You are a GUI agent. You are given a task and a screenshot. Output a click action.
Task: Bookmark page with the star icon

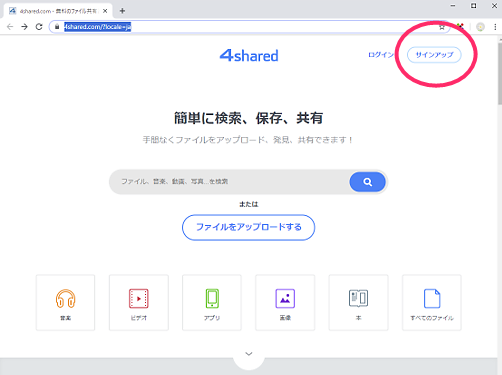pyautogui.click(x=442, y=27)
